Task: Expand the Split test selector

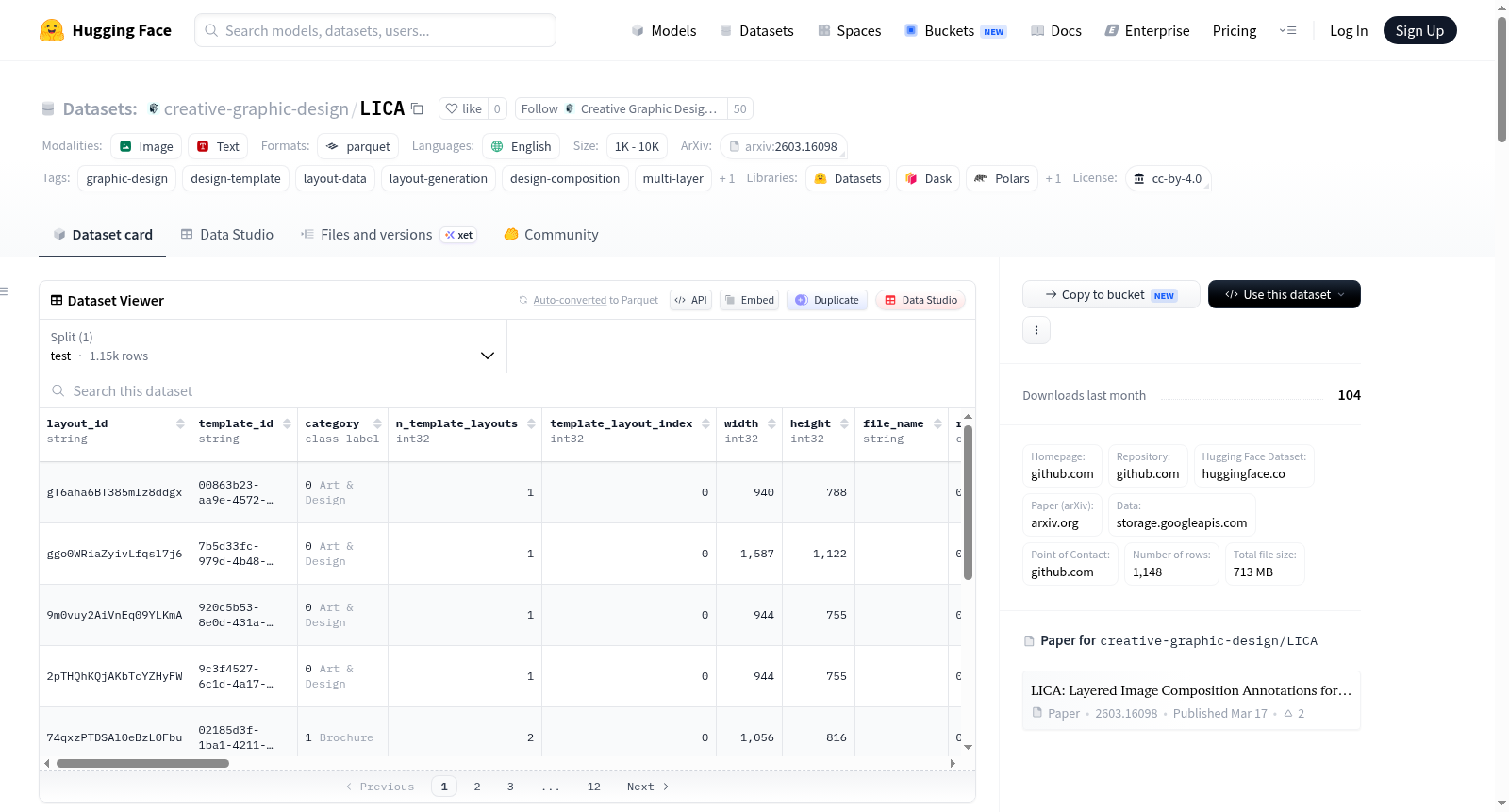Action: tap(273, 346)
